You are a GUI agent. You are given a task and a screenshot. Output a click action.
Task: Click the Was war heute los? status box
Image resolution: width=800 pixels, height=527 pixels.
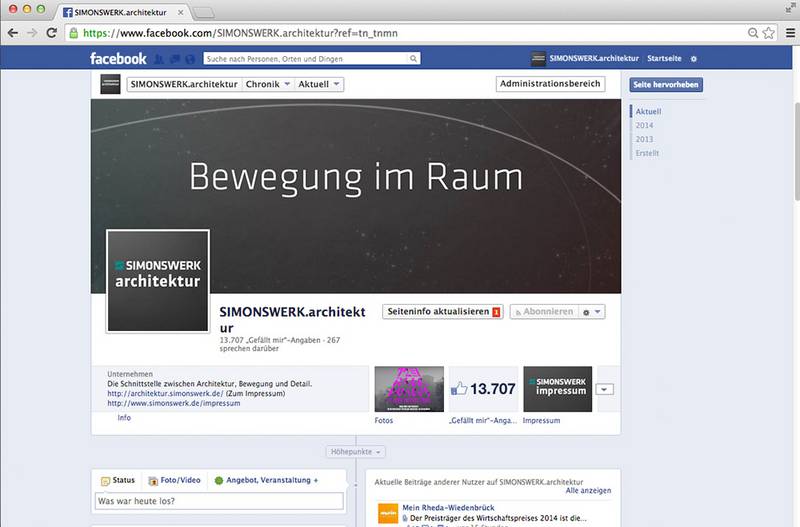(x=219, y=501)
